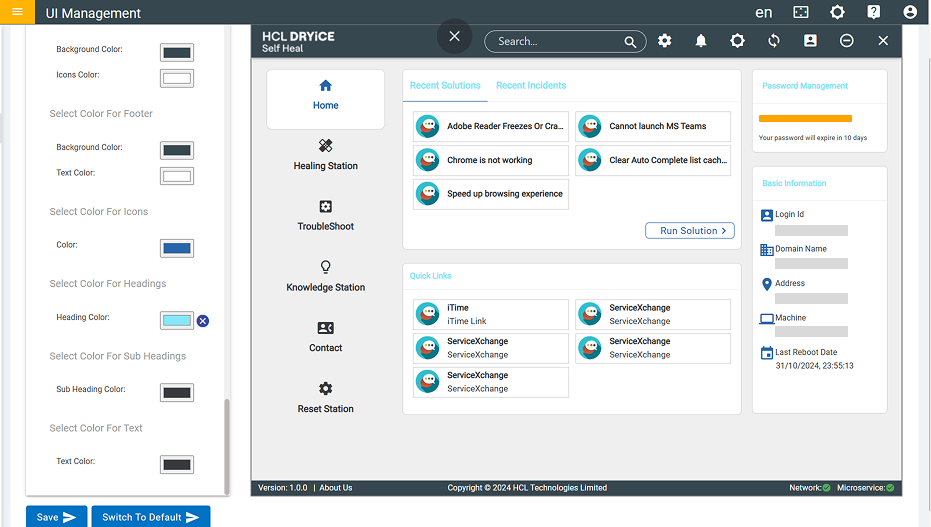Screen dimensions: 931x527
Task: Open the iTime quick link
Action: pyautogui.click(x=491, y=315)
